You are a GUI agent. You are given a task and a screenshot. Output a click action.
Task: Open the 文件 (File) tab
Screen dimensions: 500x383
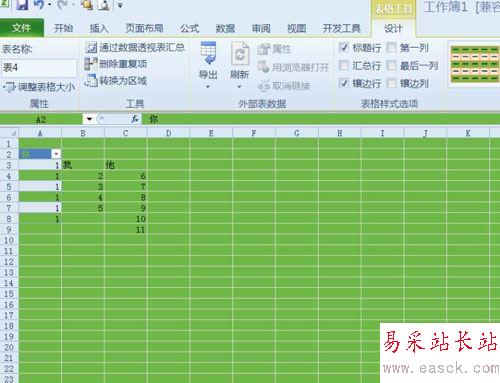[x=22, y=28]
